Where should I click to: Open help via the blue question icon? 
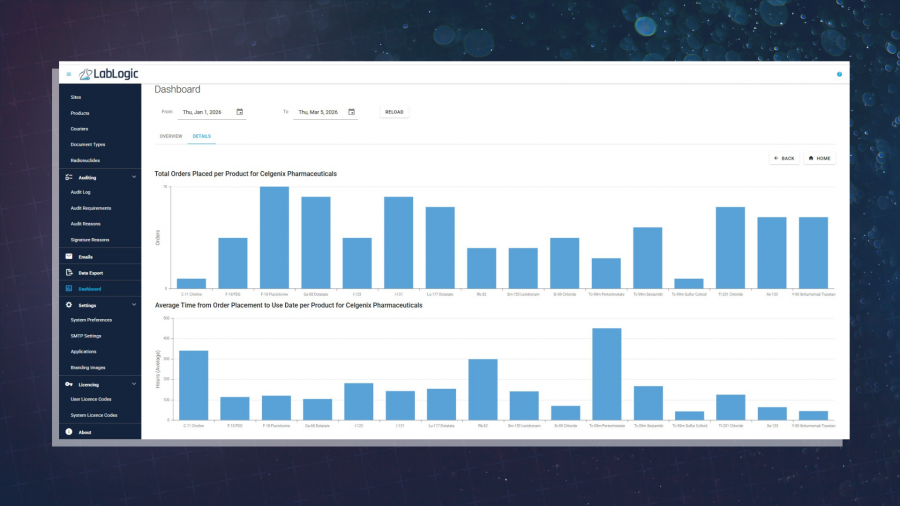[x=839, y=74]
